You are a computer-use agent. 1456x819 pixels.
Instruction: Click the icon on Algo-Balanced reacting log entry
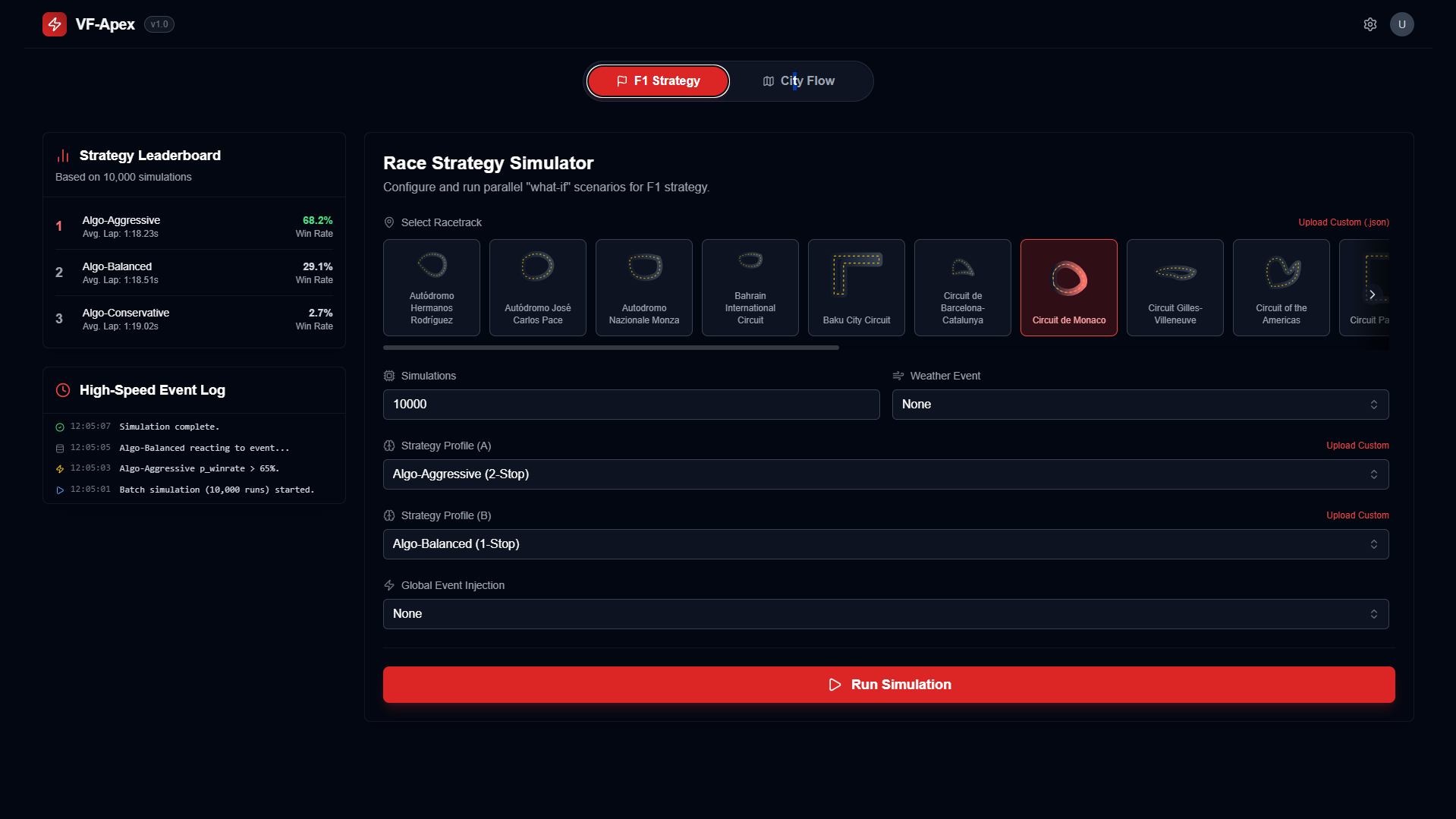[x=60, y=449]
